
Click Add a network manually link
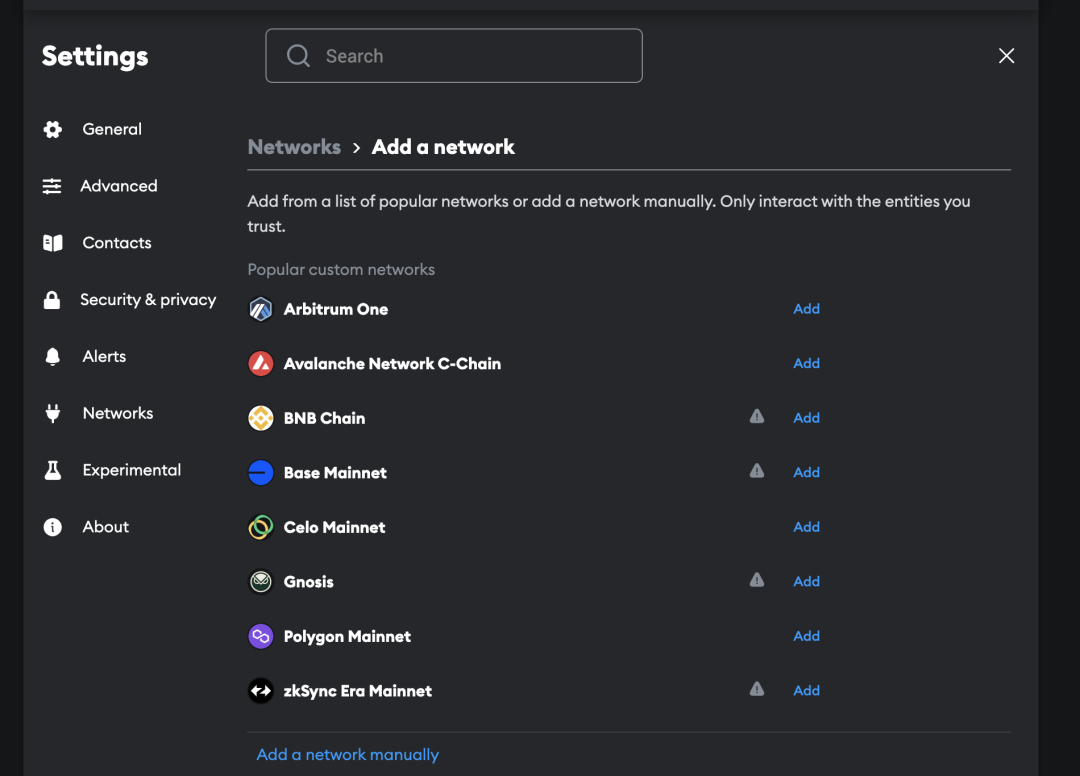(348, 755)
